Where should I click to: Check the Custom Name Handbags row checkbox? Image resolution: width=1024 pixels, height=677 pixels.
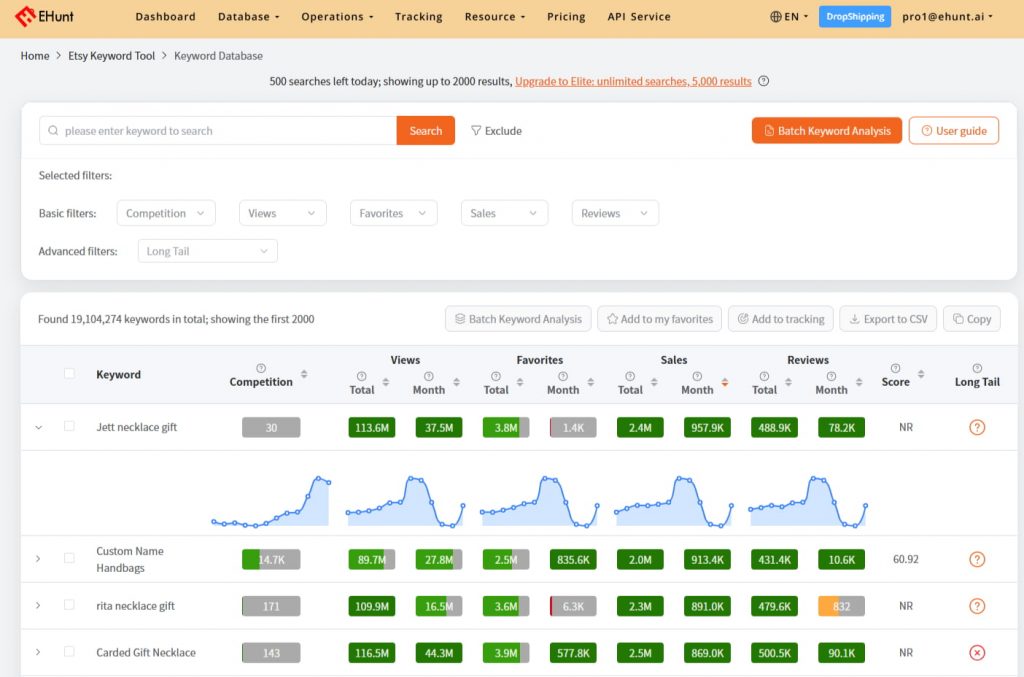click(x=69, y=558)
